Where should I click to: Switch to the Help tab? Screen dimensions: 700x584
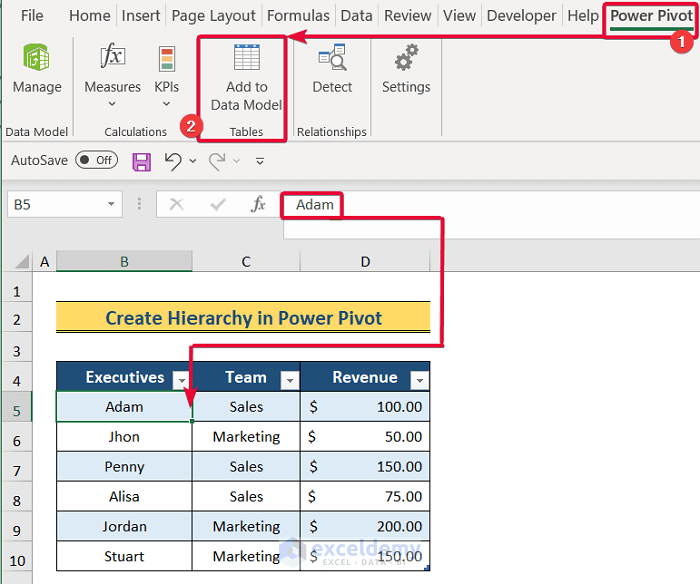tap(583, 16)
